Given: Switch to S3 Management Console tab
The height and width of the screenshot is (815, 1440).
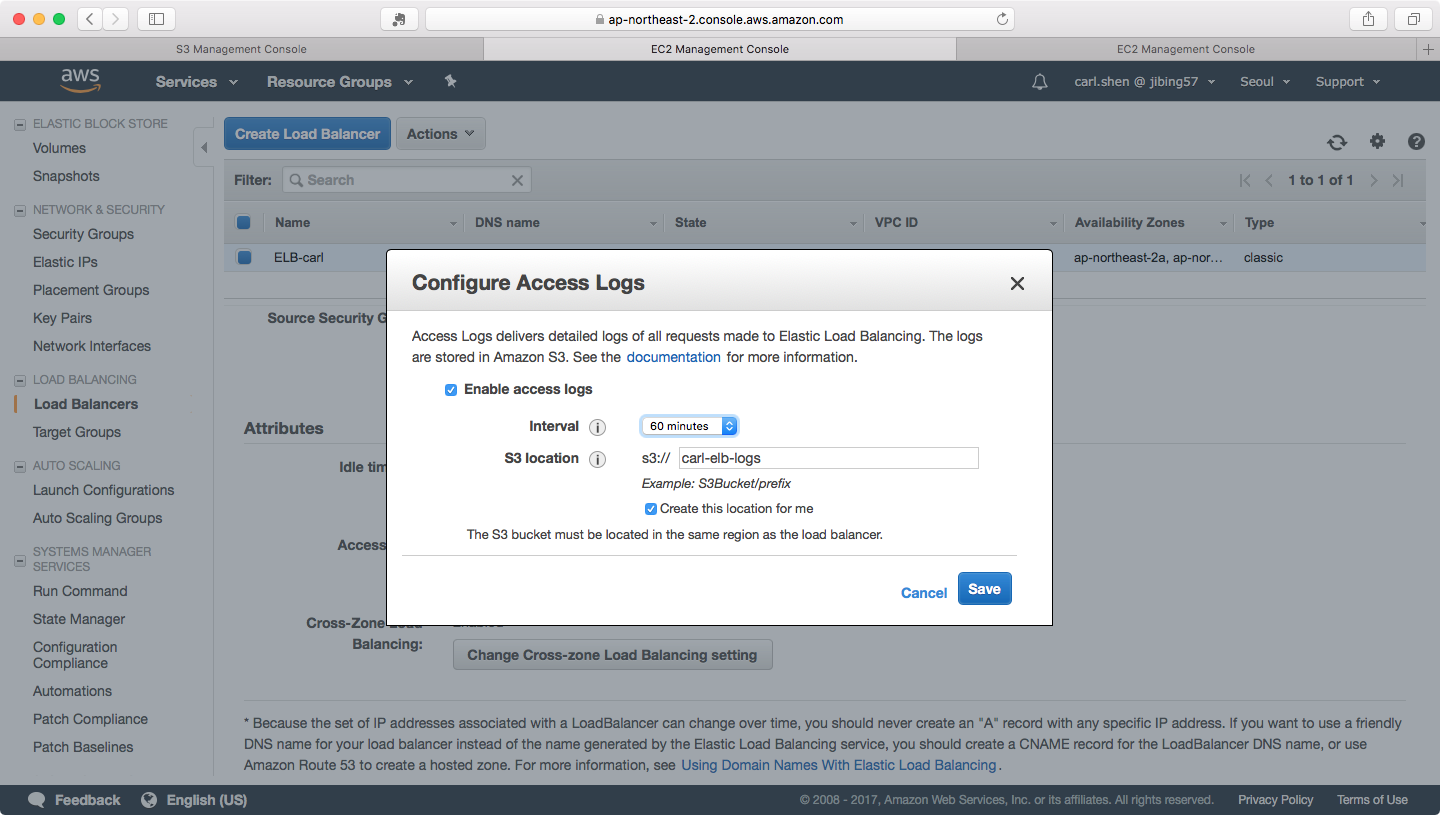Looking at the screenshot, I should coord(241,49).
